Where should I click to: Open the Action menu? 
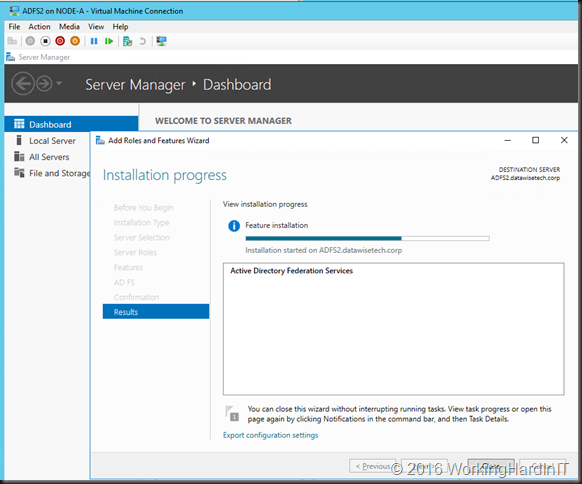[x=39, y=27]
